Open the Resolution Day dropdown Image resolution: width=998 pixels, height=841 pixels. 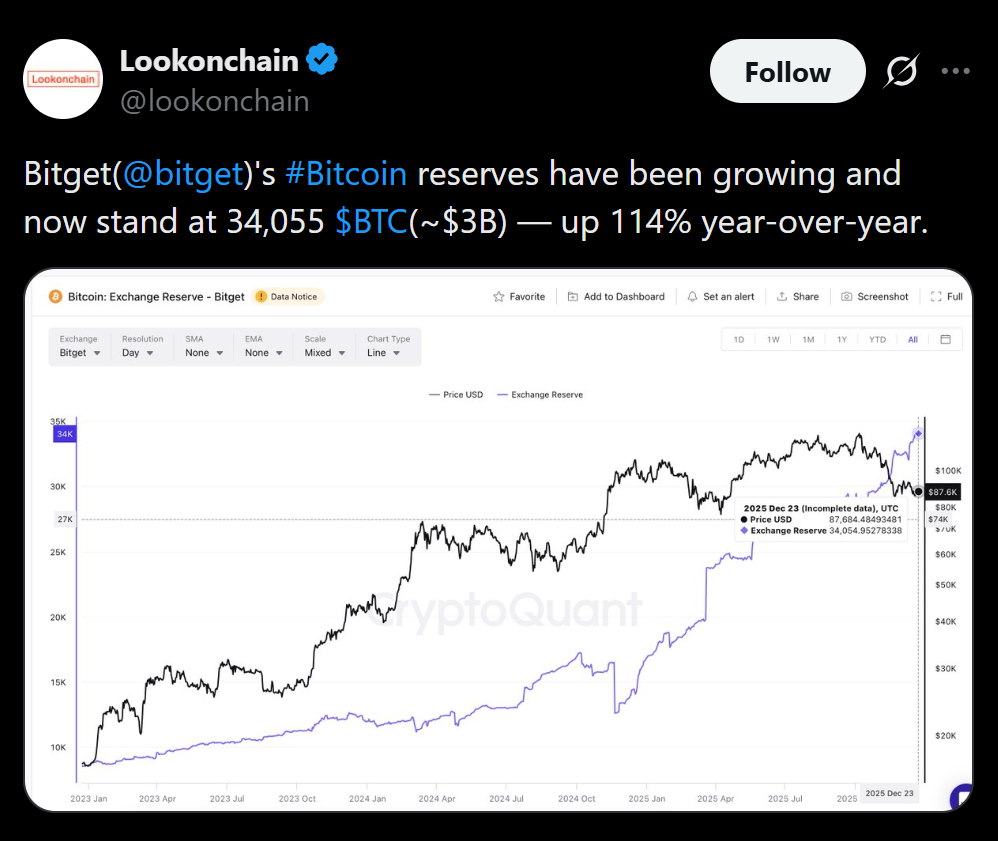coord(138,353)
